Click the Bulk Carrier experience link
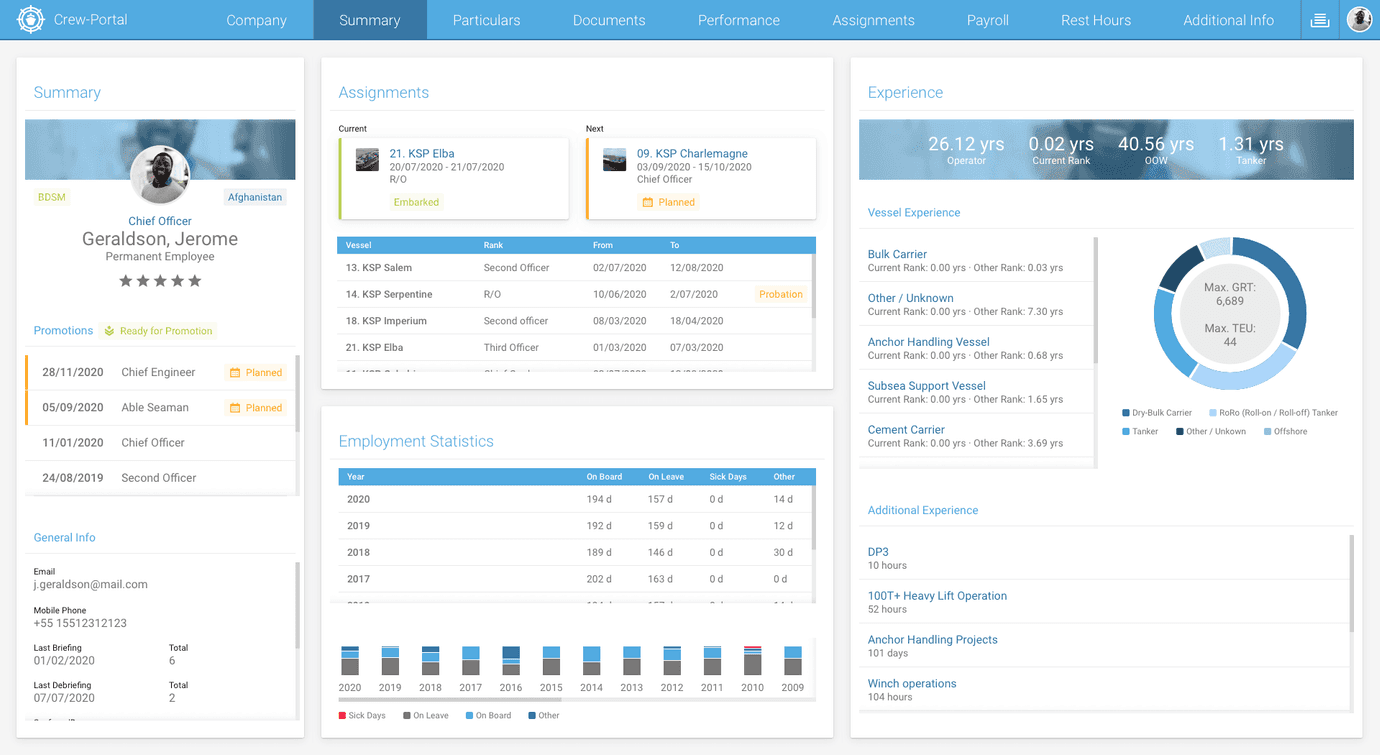Image resolution: width=1380 pixels, height=755 pixels. [897, 254]
